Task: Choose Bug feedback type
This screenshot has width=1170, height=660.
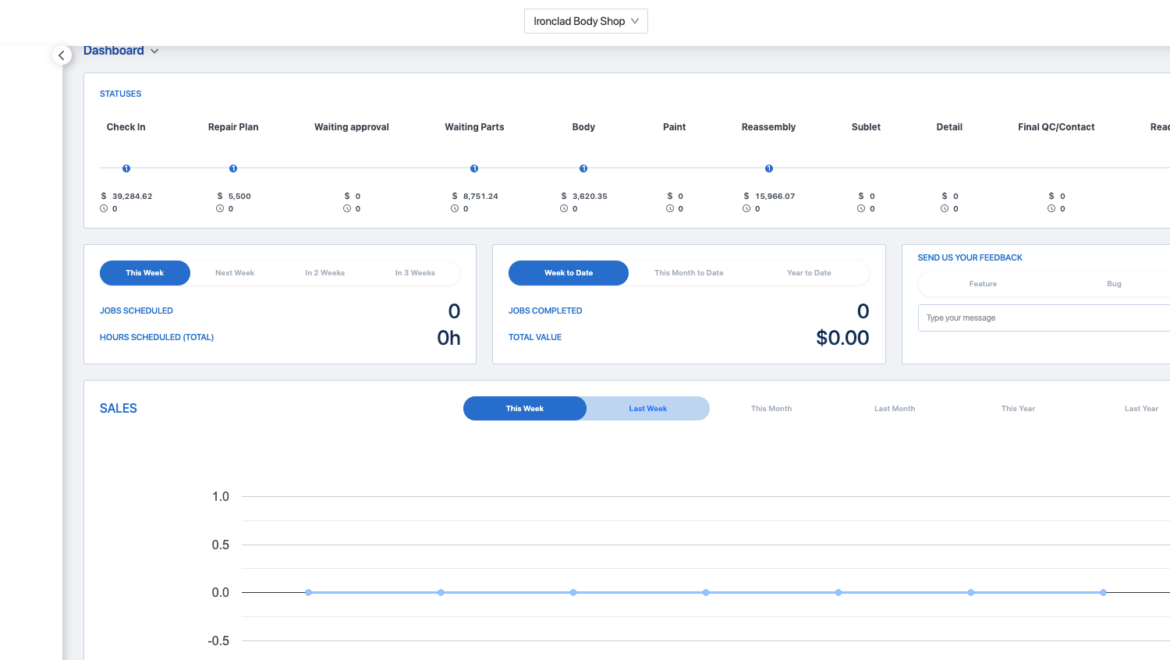Action: [x=1113, y=284]
